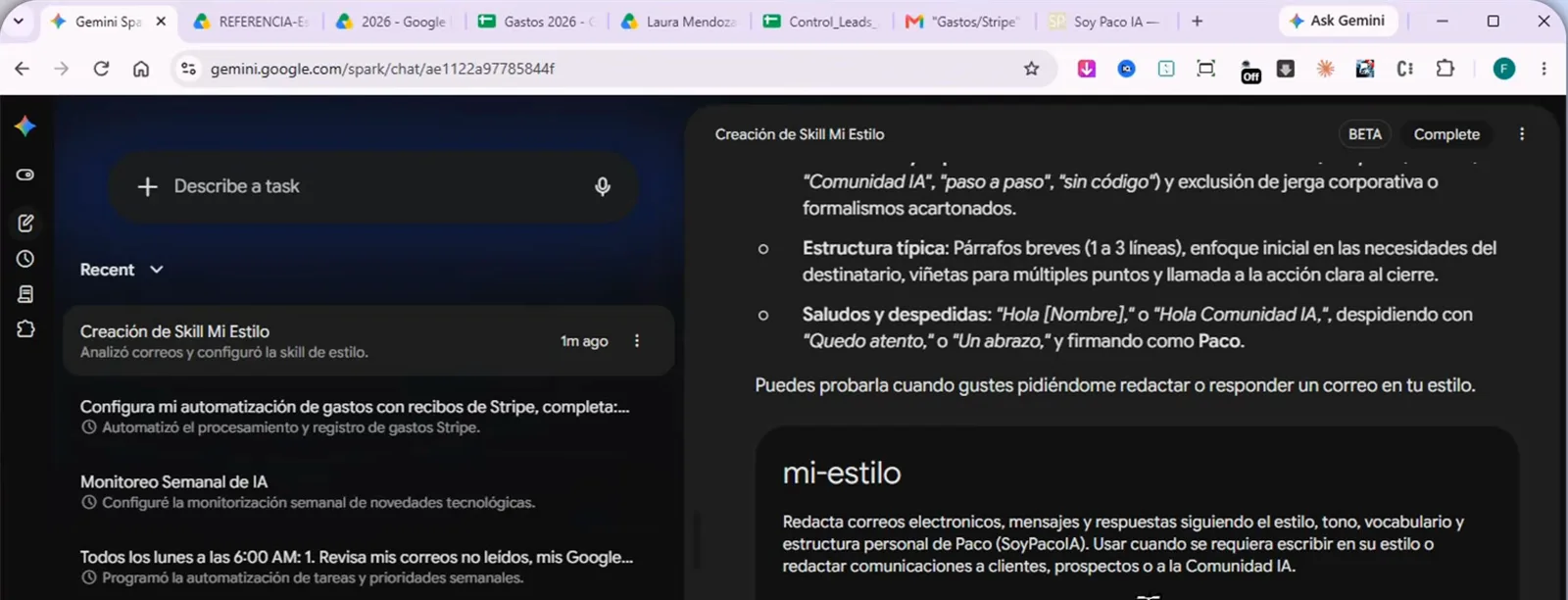Image resolution: width=1568 pixels, height=600 pixels.
Task: View site information icon in address bar
Action: (x=189, y=69)
